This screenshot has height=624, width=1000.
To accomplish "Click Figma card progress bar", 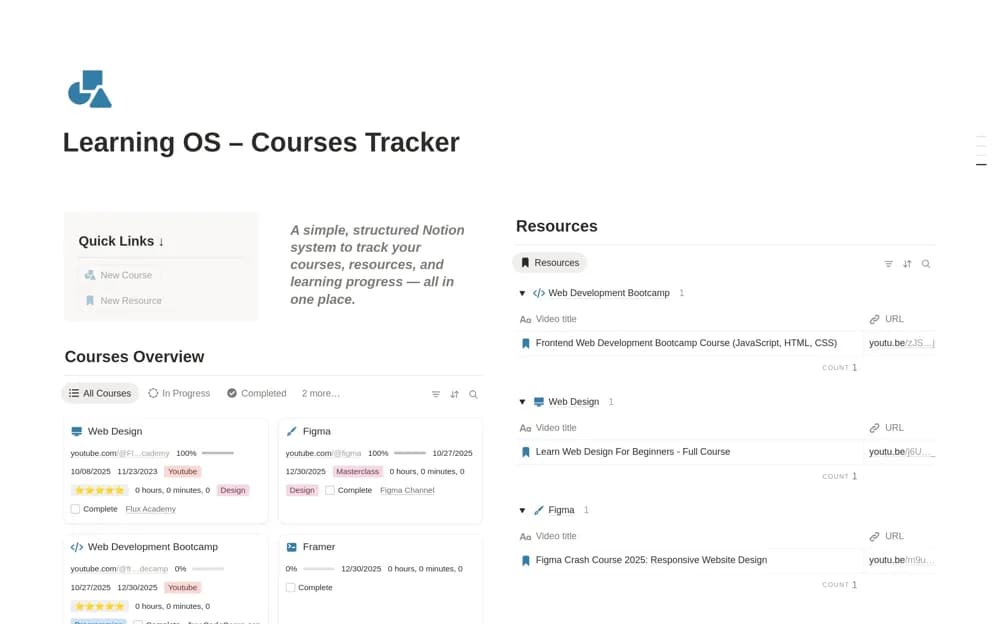I will [x=409, y=453].
